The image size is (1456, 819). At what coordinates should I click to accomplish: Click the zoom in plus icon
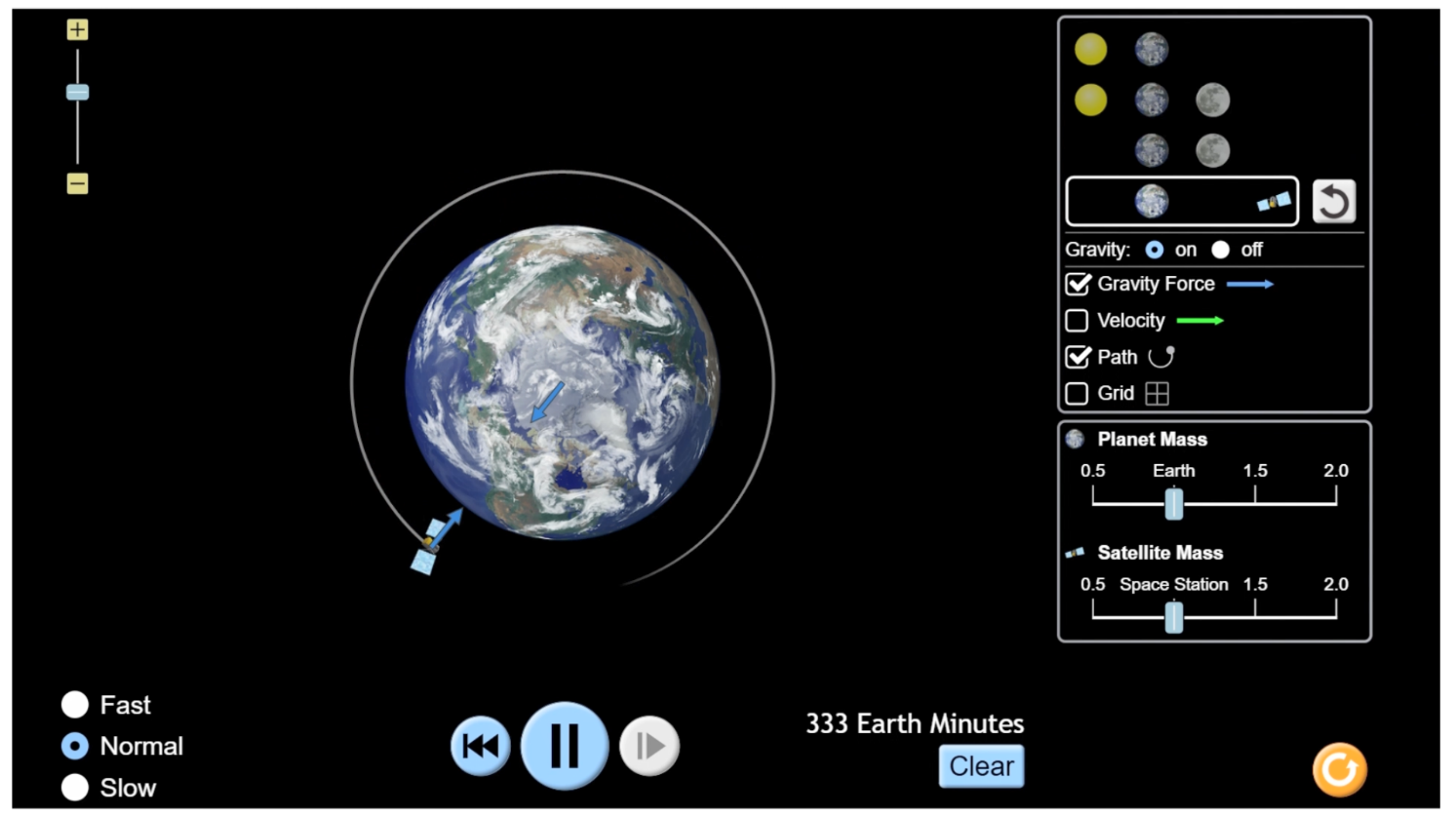[77, 29]
